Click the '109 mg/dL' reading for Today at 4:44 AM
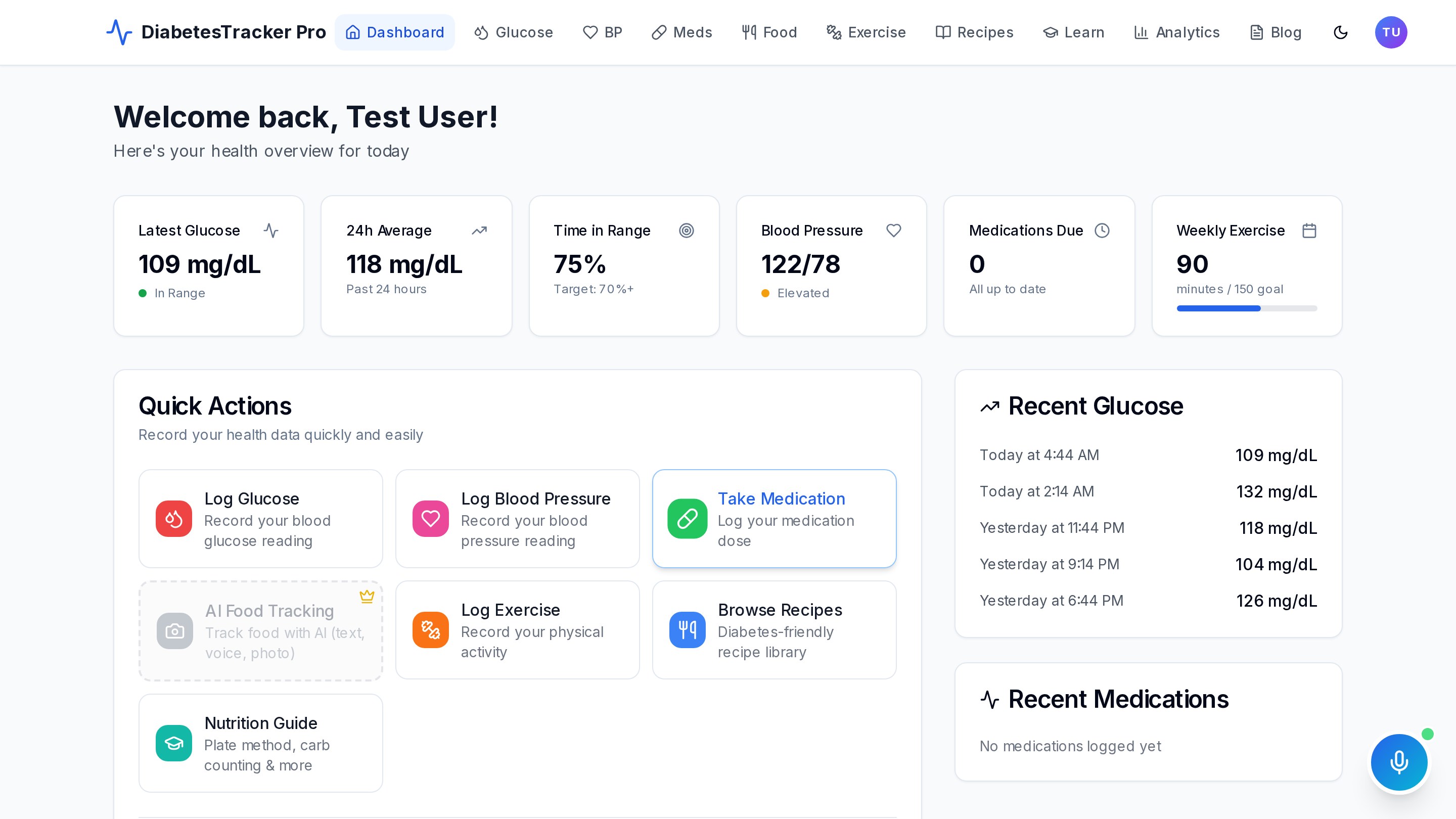Viewport: 1456px width, 819px height. 1276,455
